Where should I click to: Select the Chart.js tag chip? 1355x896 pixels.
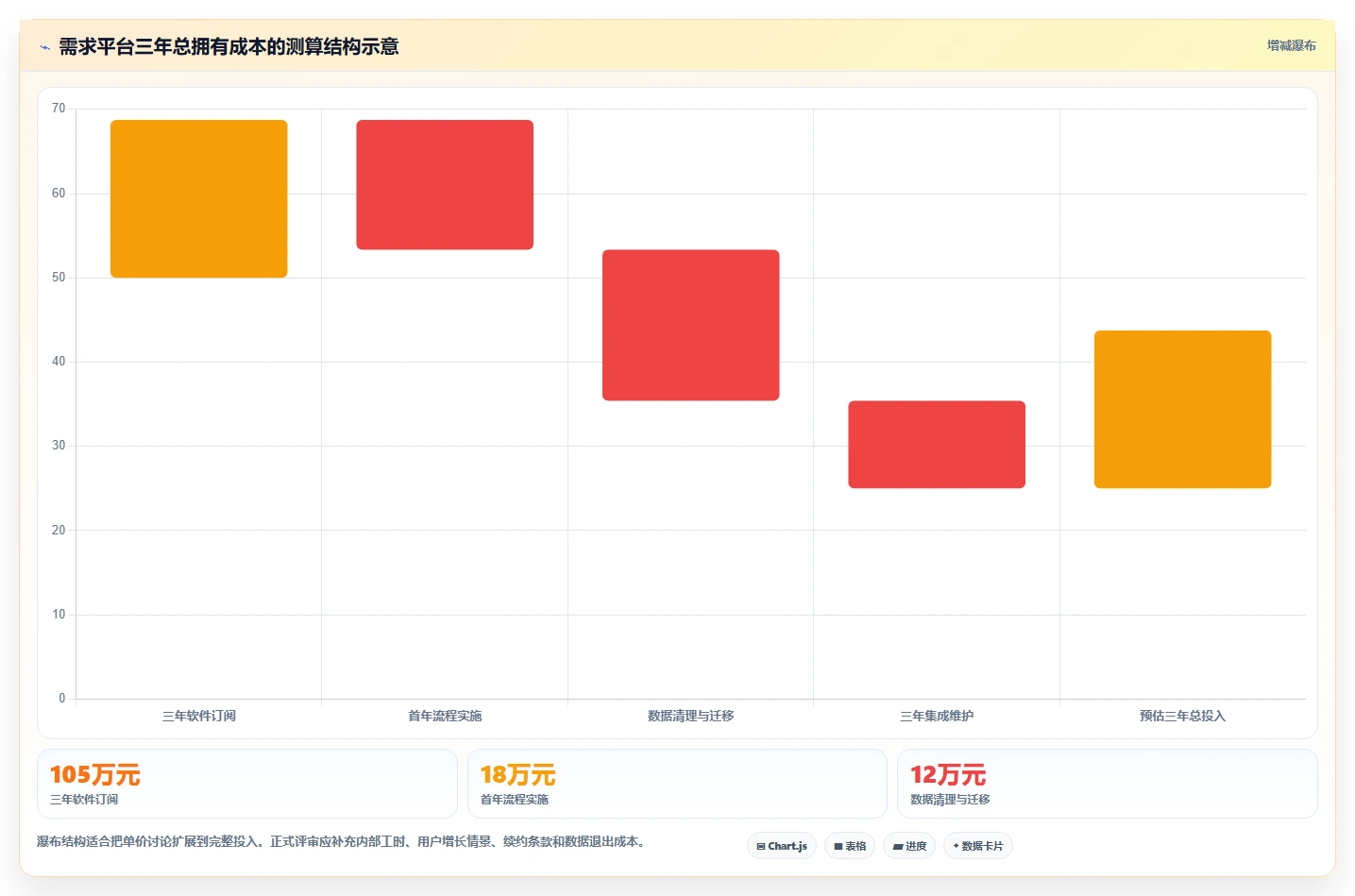[782, 846]
